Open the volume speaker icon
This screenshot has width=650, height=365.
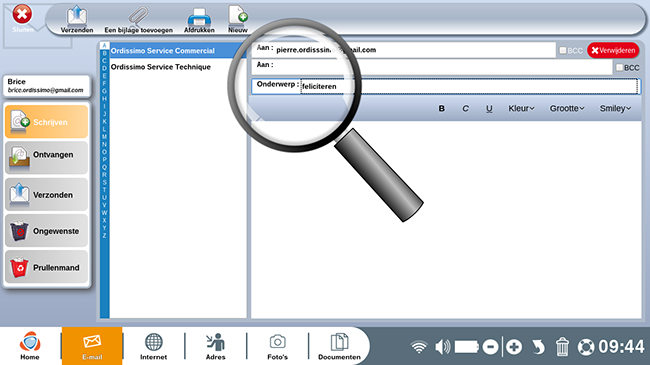tap(442, 347)
